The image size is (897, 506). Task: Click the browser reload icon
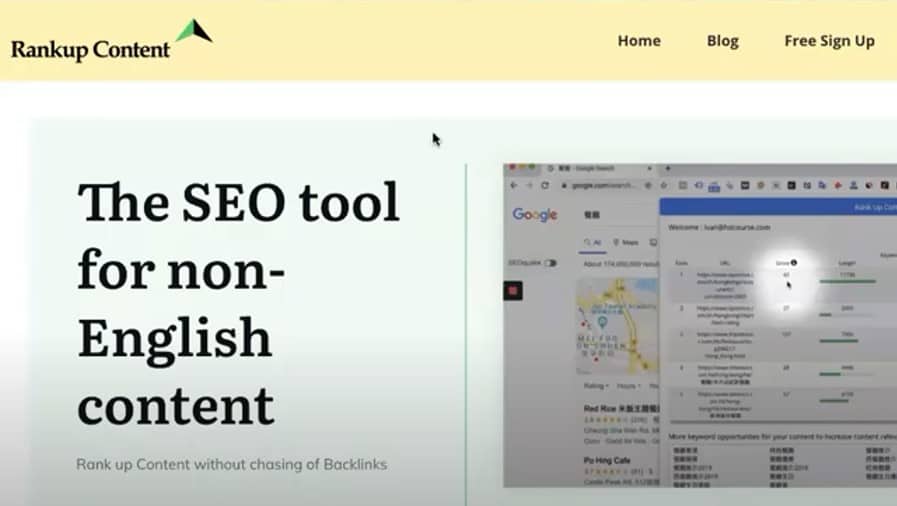545,186
